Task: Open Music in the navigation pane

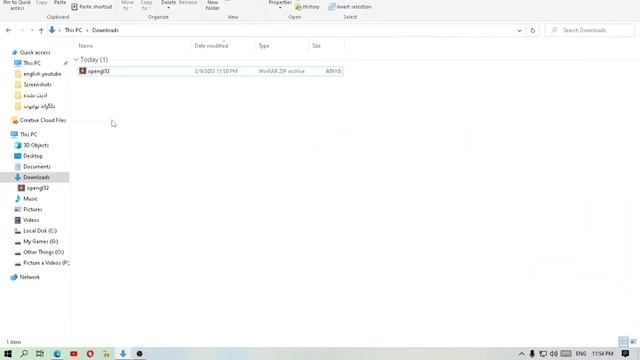Action: (30, 199)
